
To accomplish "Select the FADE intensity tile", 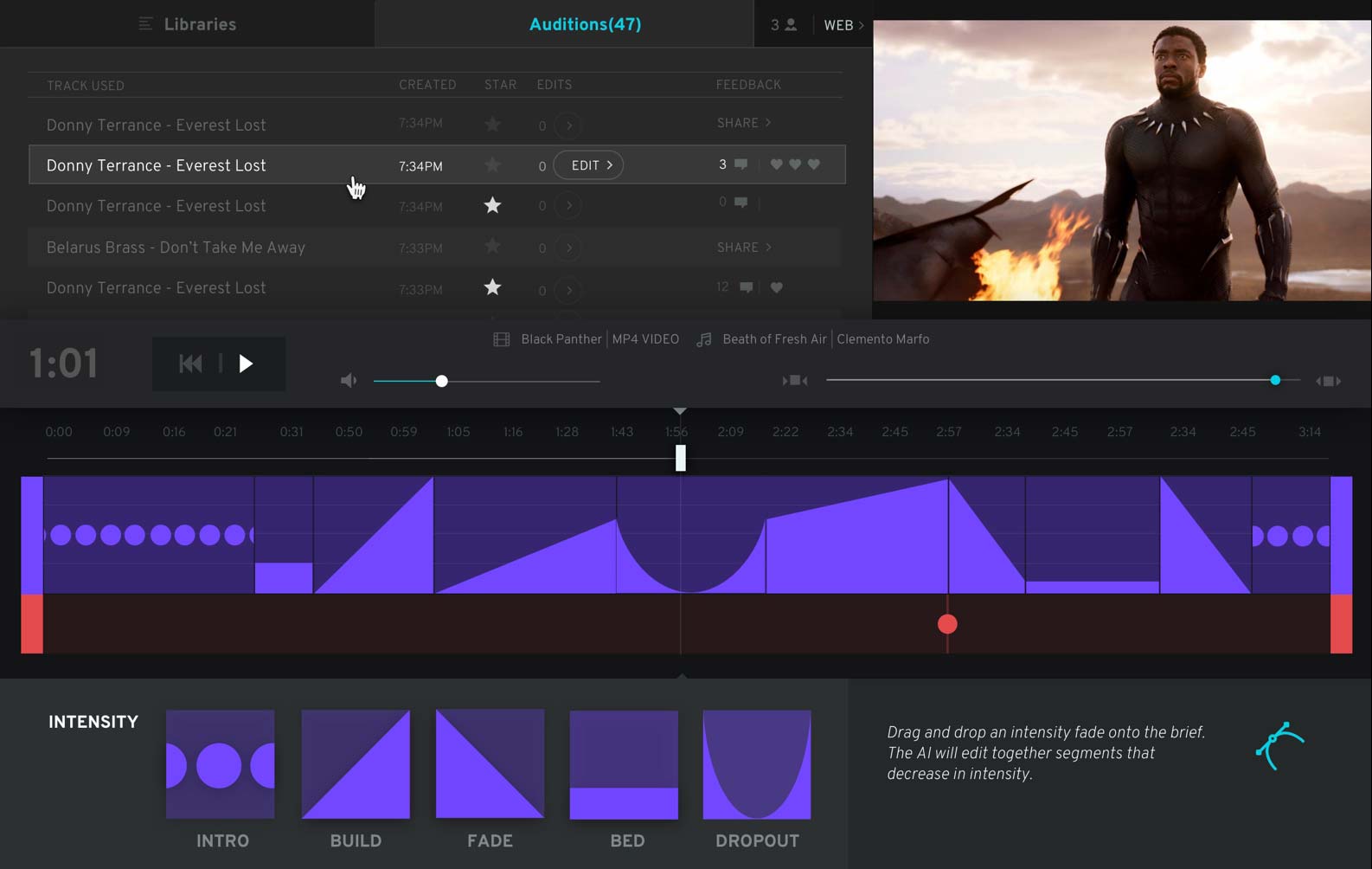I will (x=490, y=764).
